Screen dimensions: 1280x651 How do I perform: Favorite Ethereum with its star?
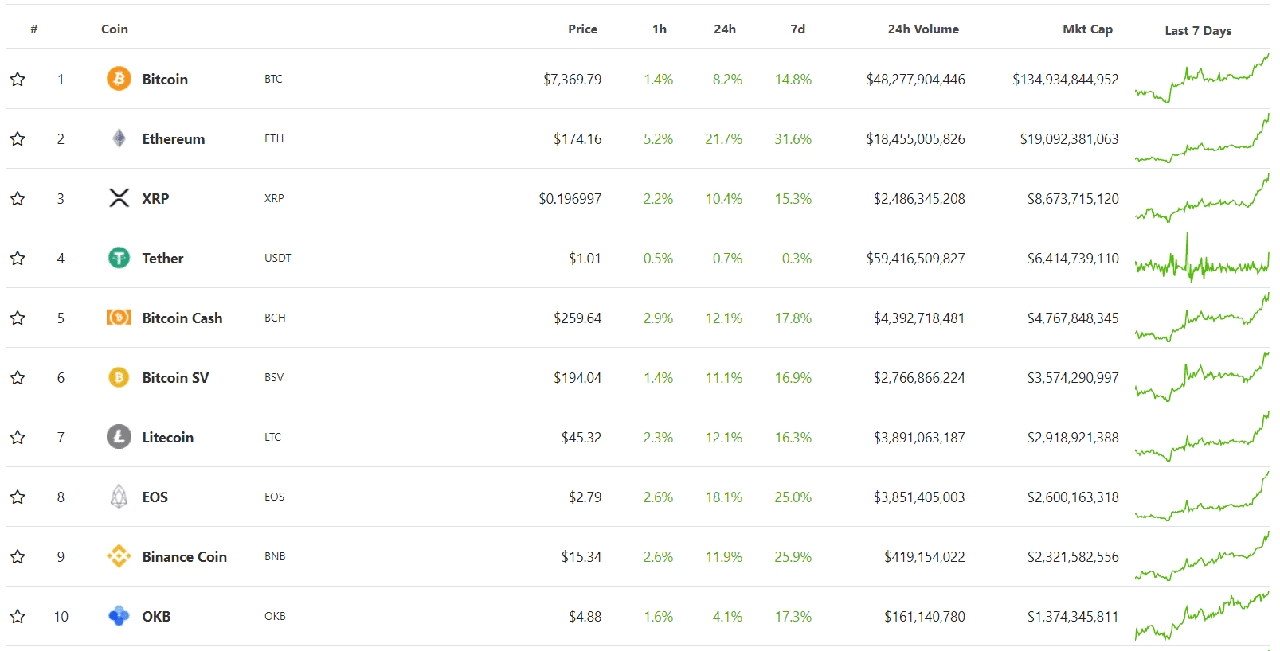[x=17, y=139]
